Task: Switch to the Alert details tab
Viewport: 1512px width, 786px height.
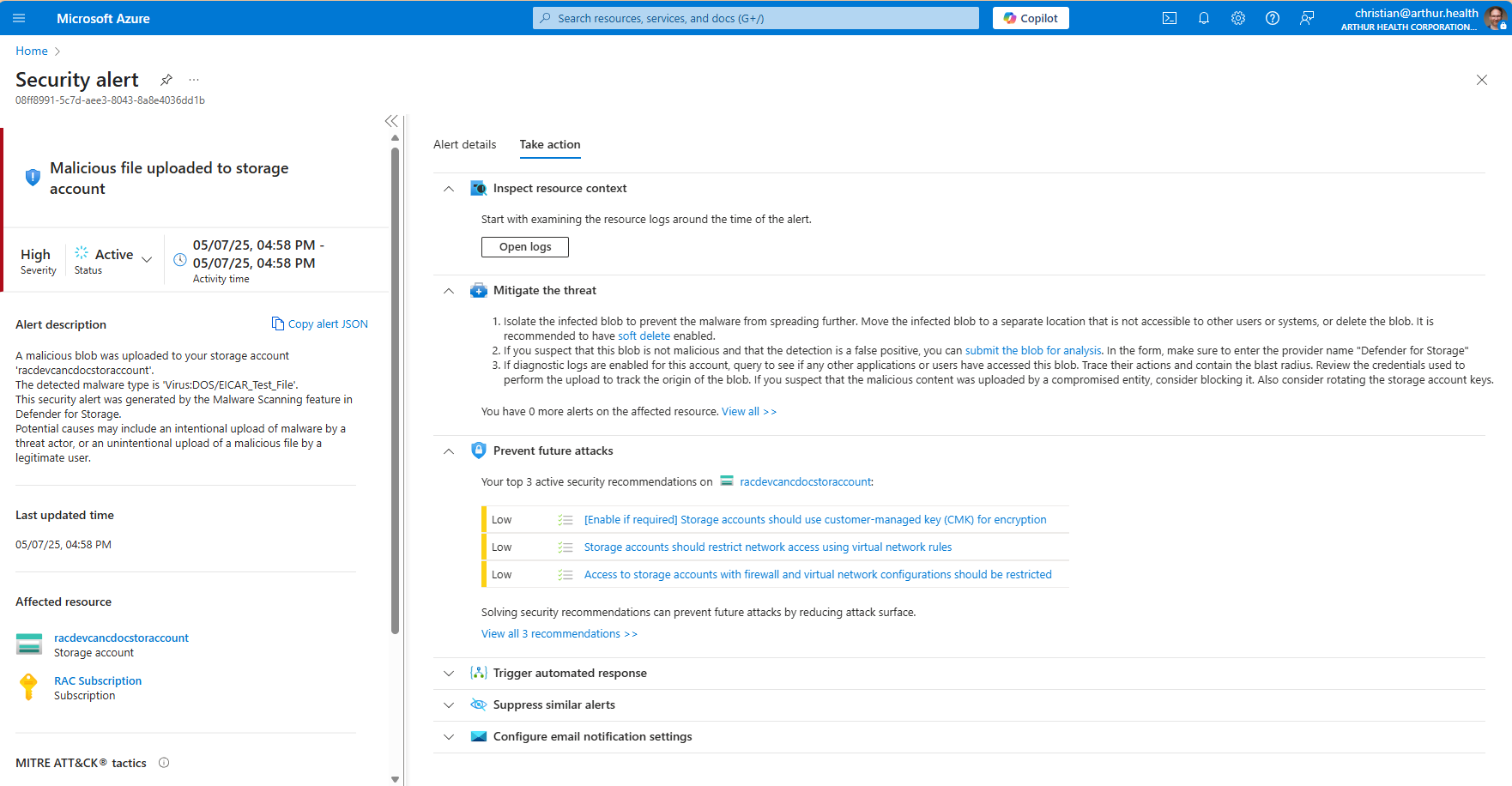Action: click(x=464, y=144)
